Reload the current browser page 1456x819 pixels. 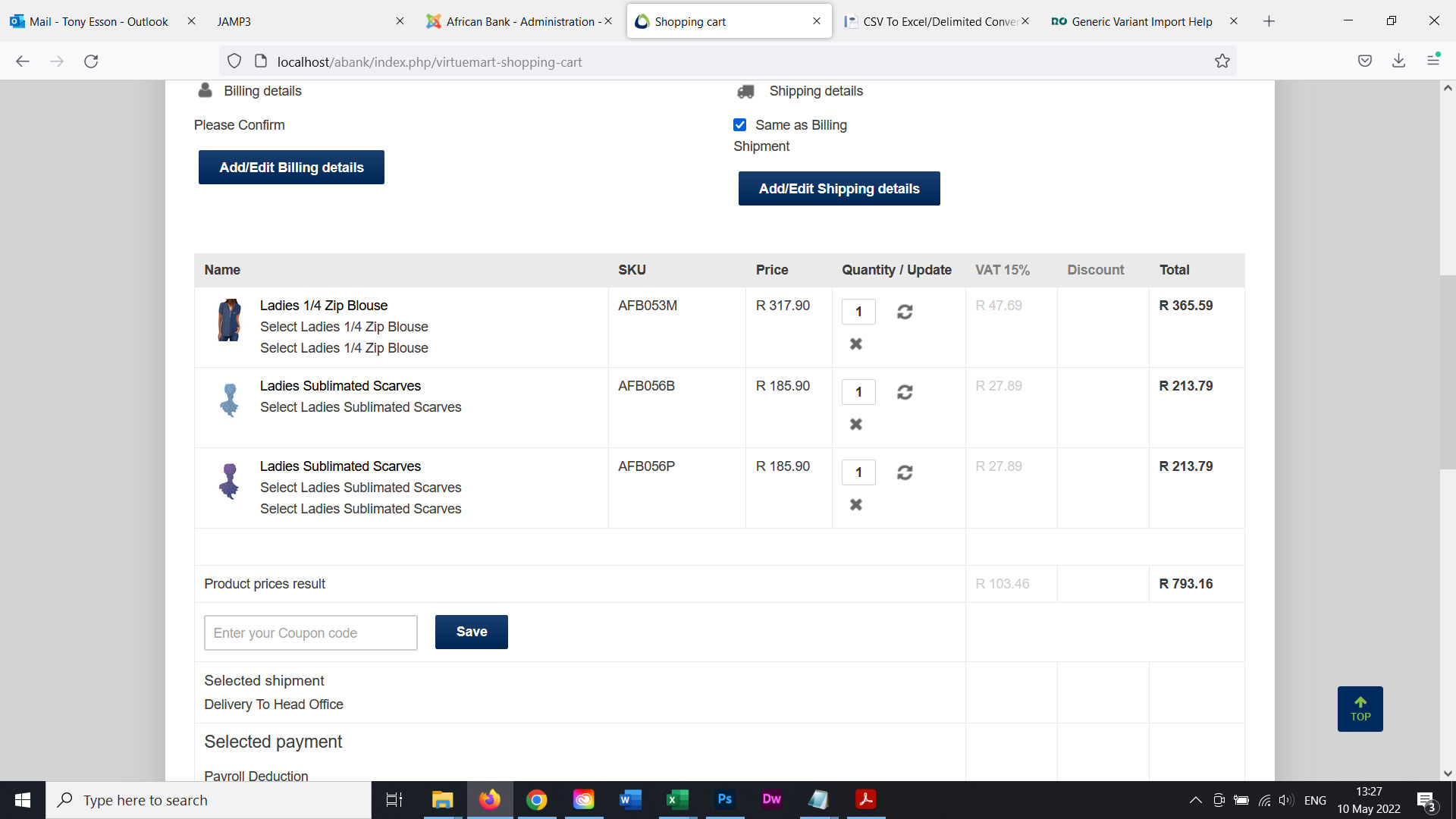pyautogui.click(x=91, y=61)
